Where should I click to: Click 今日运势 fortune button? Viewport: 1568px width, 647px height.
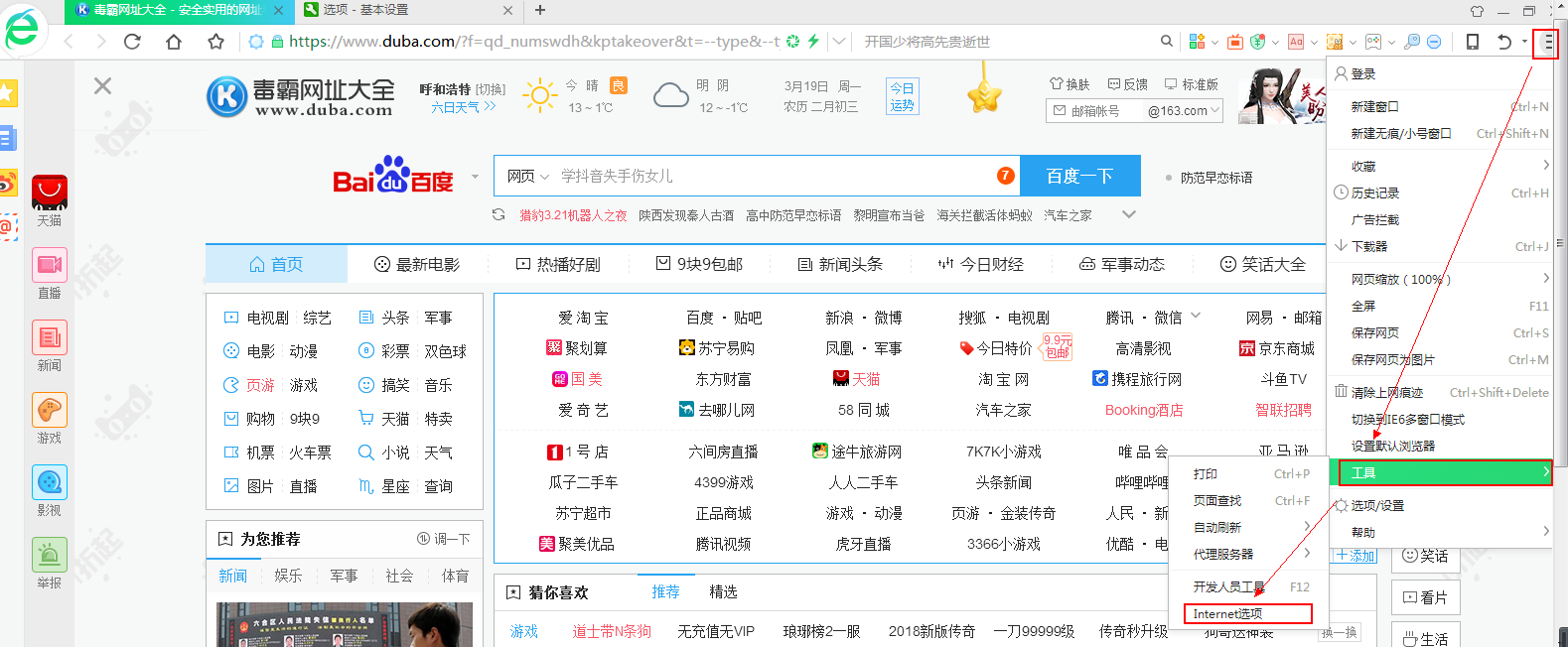(902, 96)
